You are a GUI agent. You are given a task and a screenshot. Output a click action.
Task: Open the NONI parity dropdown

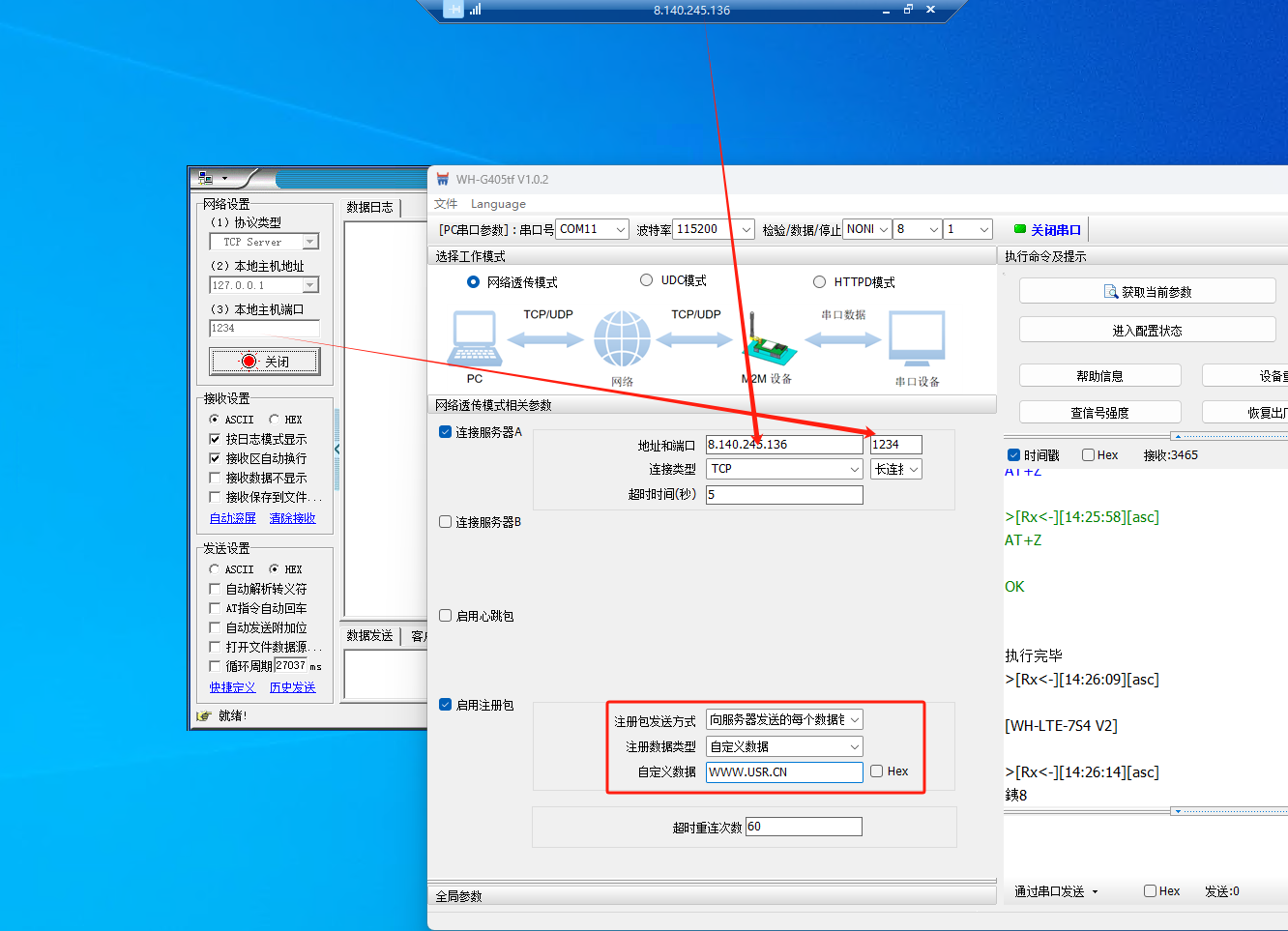pyautogui.click(x=867, y=229)
